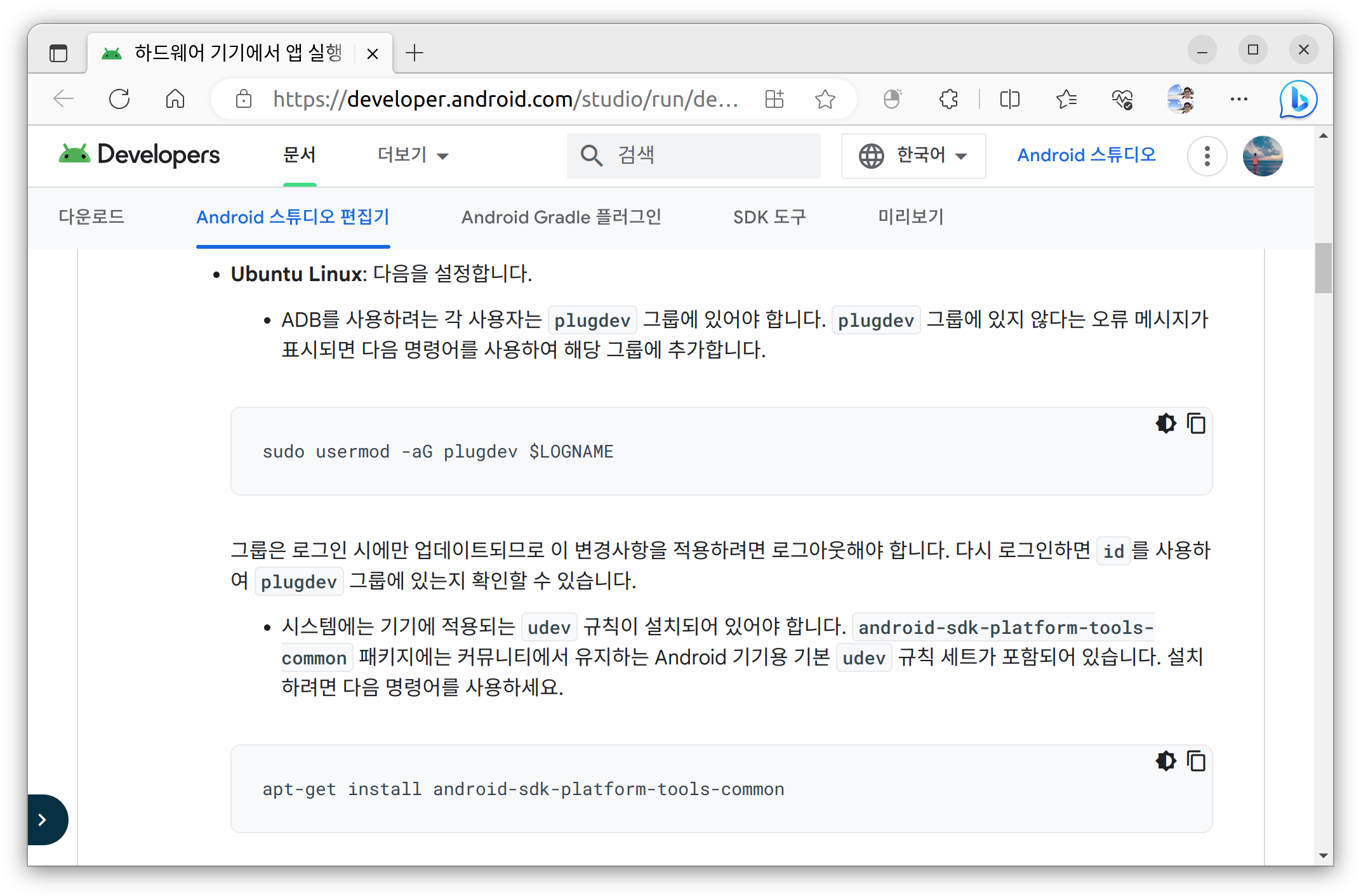Click the Developers logo link
This screenshot has height=896, width=1361.
point(140,155)
